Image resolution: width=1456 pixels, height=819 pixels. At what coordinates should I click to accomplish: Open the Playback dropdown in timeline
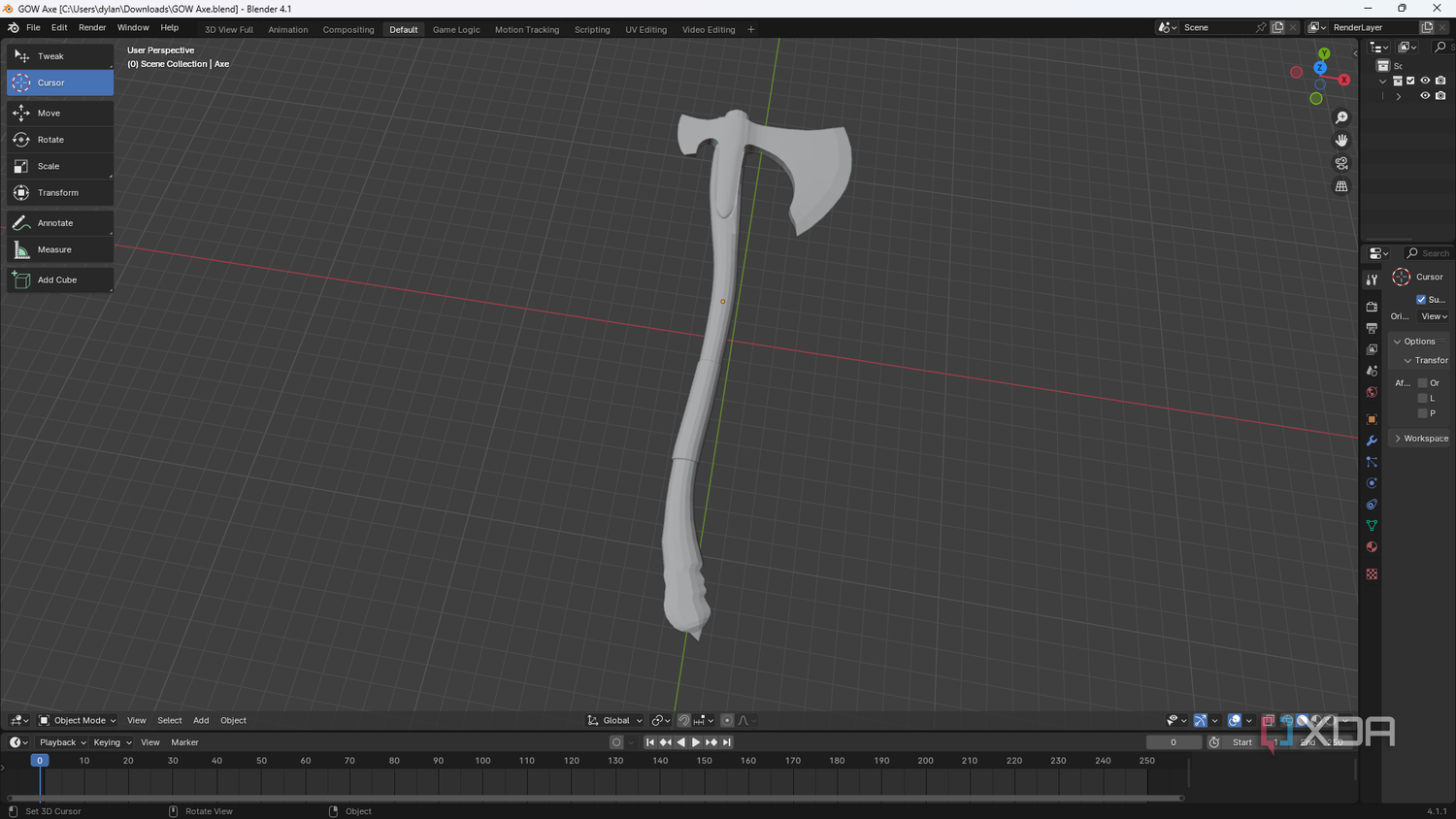point(63,742)
